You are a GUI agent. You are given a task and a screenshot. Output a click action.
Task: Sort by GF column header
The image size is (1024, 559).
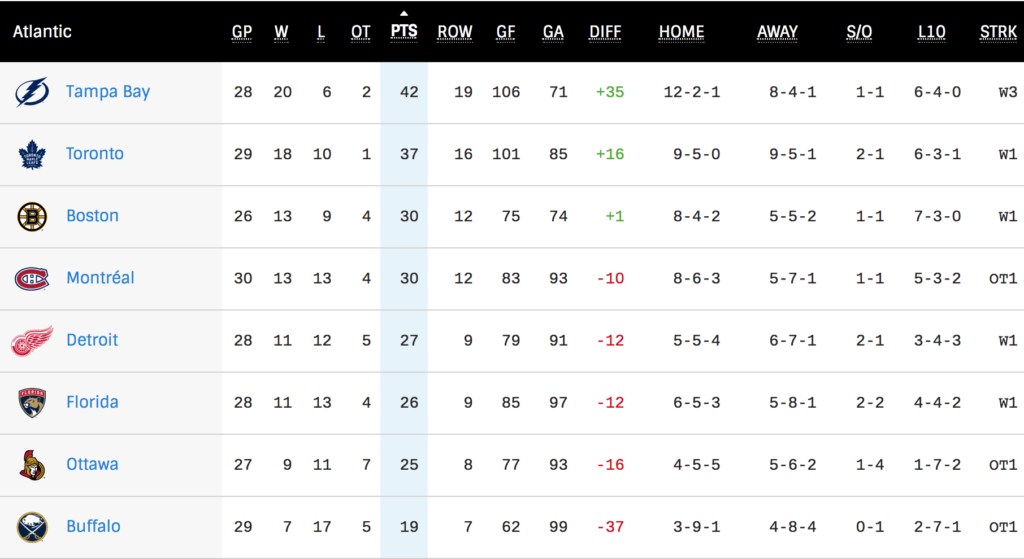pos(506,32)
